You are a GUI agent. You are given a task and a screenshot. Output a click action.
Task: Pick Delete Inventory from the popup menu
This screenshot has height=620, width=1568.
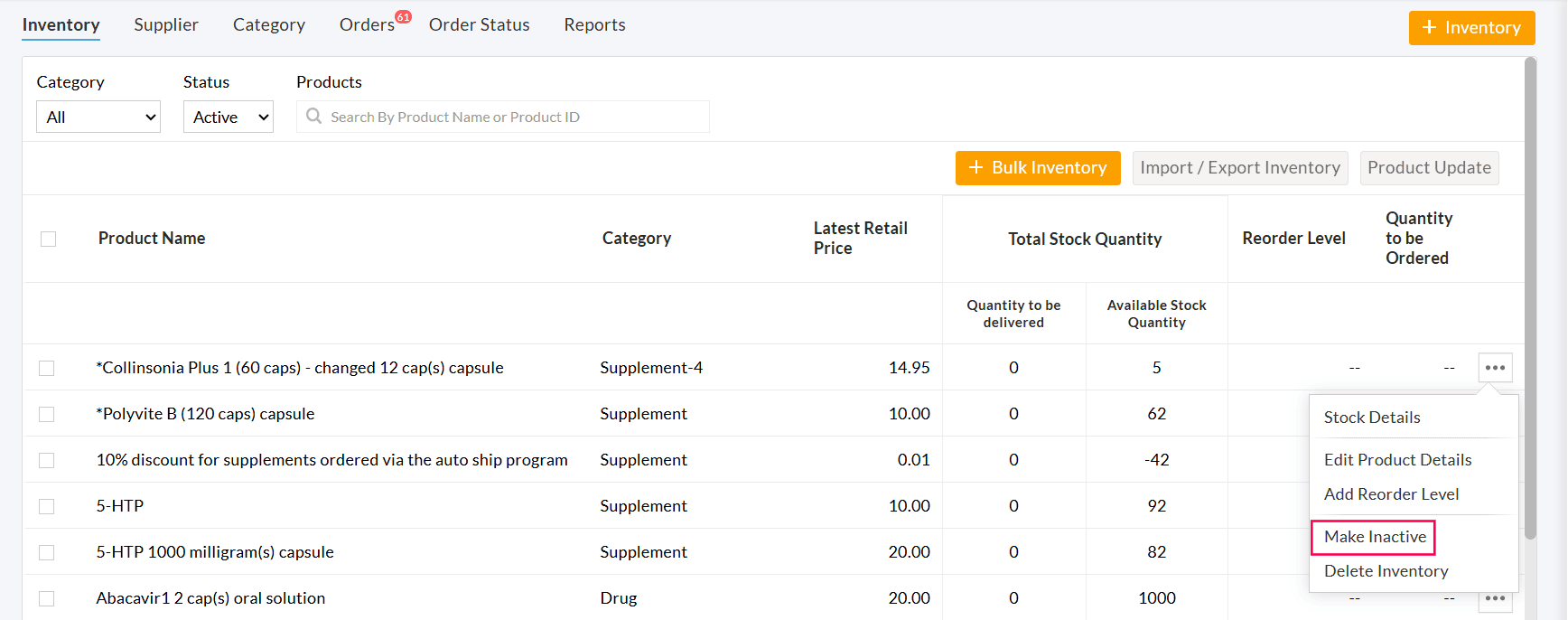click(1386, 571)
